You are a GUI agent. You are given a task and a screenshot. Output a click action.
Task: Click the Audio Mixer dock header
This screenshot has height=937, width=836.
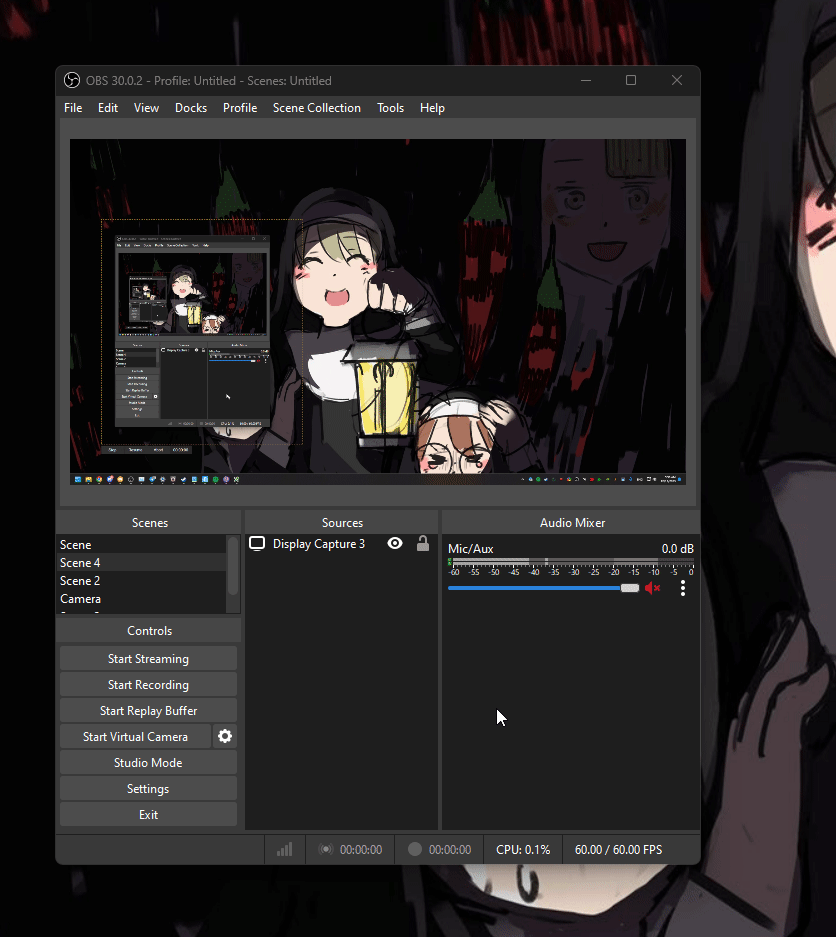tap(572, 522)
